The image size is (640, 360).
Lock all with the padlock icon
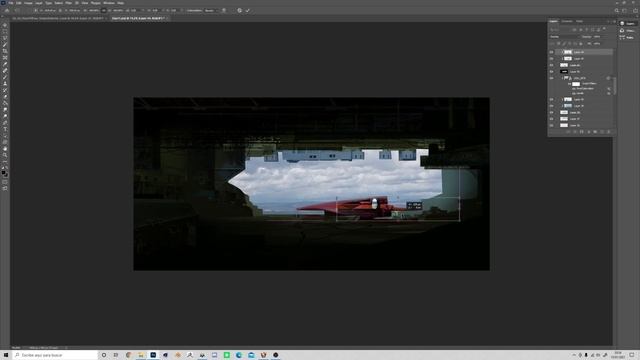click(581, 44)
